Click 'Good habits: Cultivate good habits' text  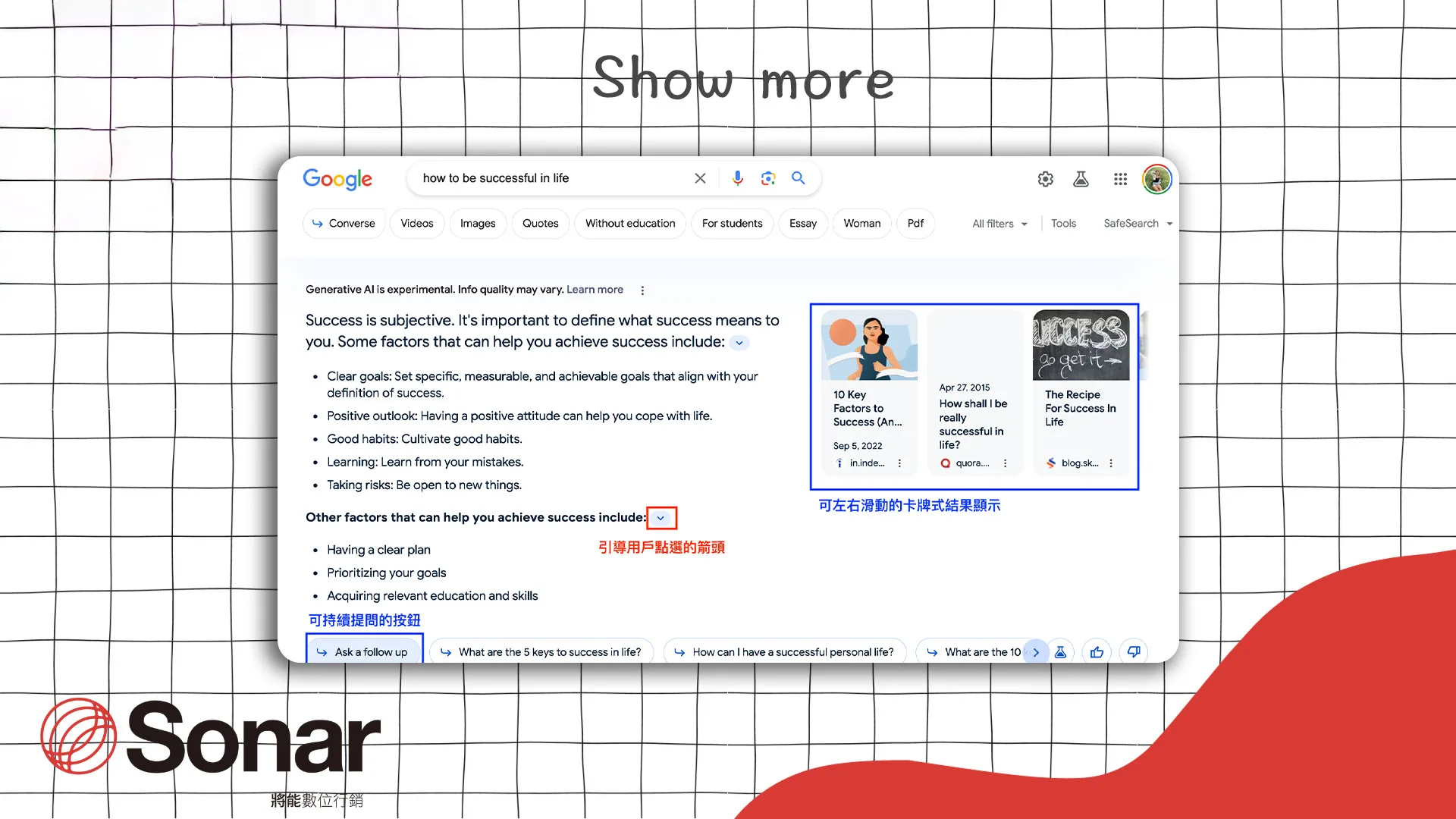tap(425, 439)
